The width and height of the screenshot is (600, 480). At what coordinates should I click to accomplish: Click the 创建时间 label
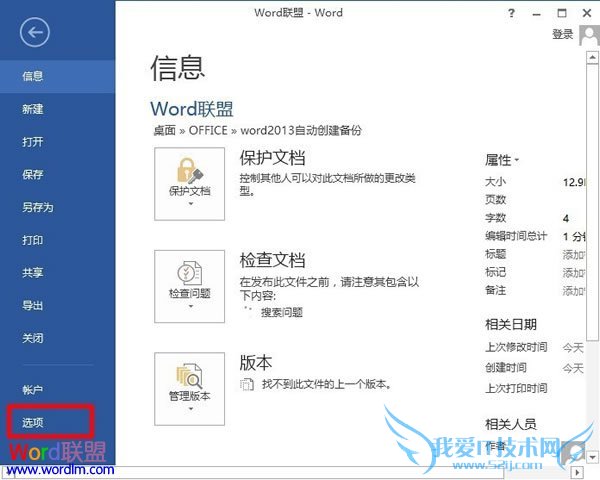pos(506,368)
